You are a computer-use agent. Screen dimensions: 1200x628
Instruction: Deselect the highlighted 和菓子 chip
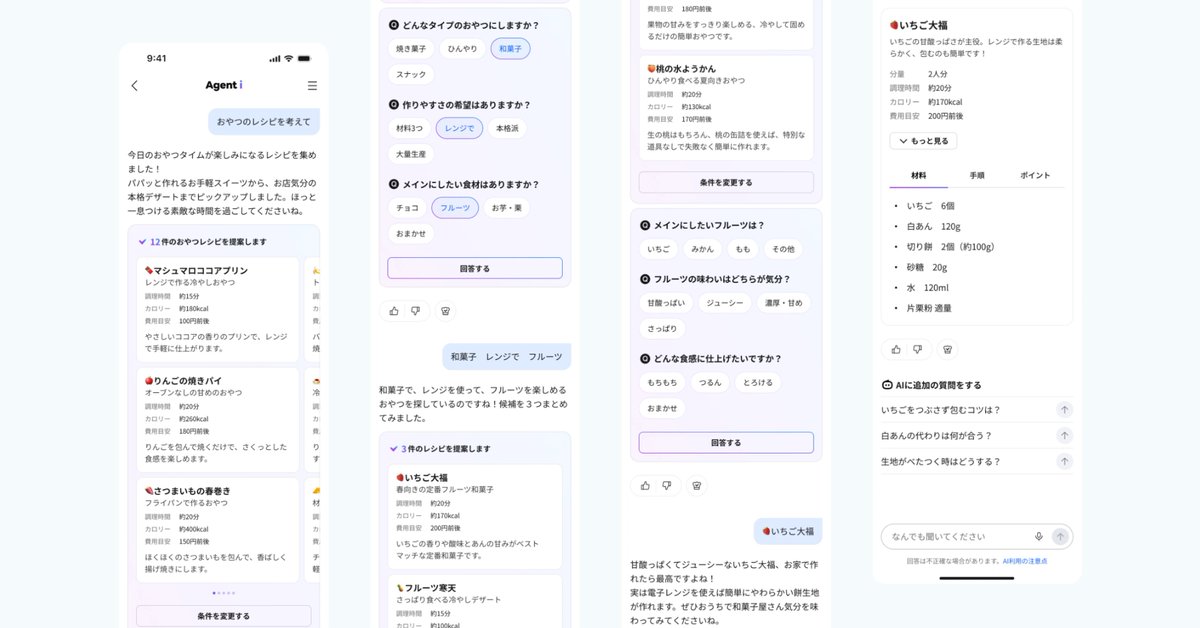pos(510,48)
